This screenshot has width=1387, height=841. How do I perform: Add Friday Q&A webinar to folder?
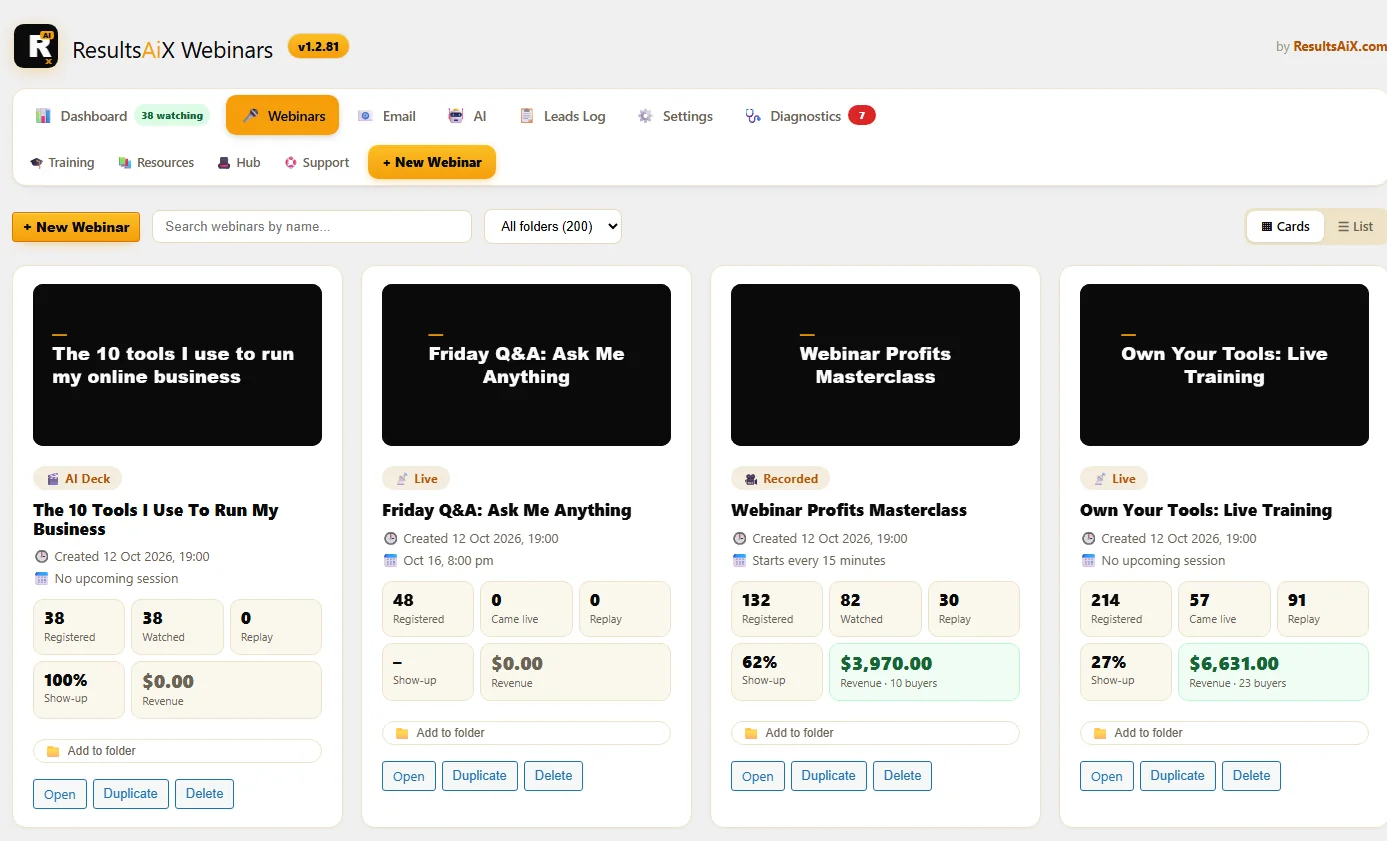click(526, 733)
